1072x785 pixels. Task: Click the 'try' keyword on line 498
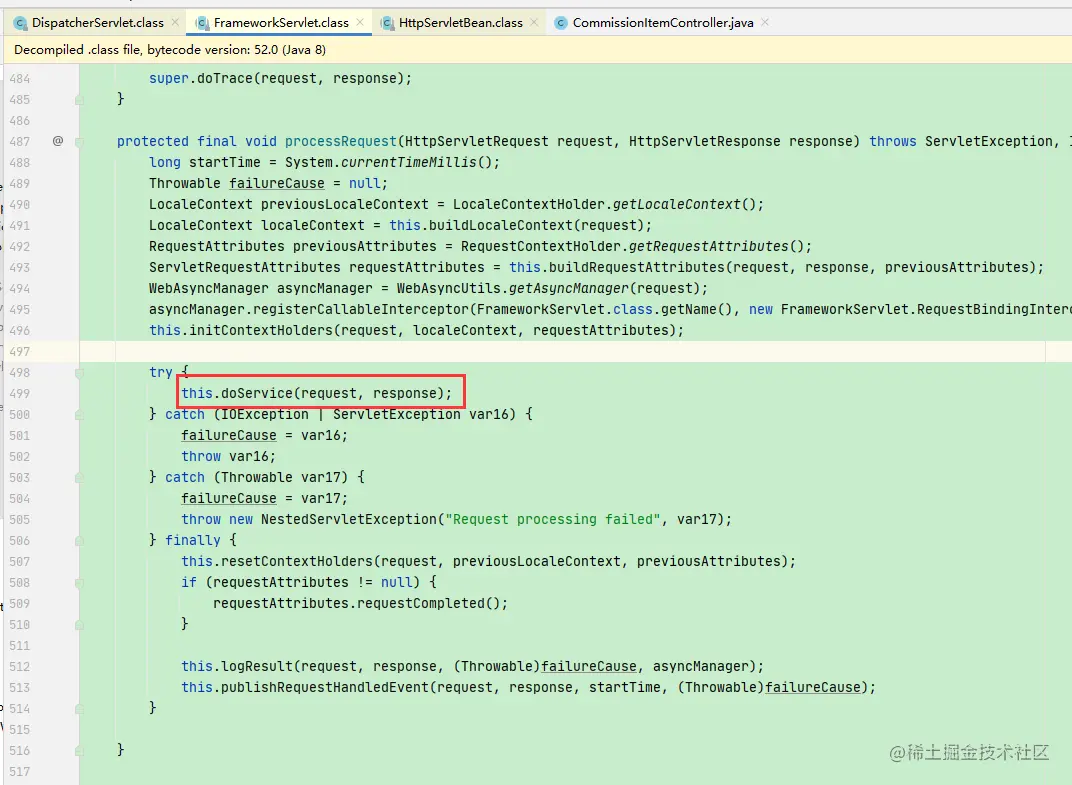(x=161, y=373)
